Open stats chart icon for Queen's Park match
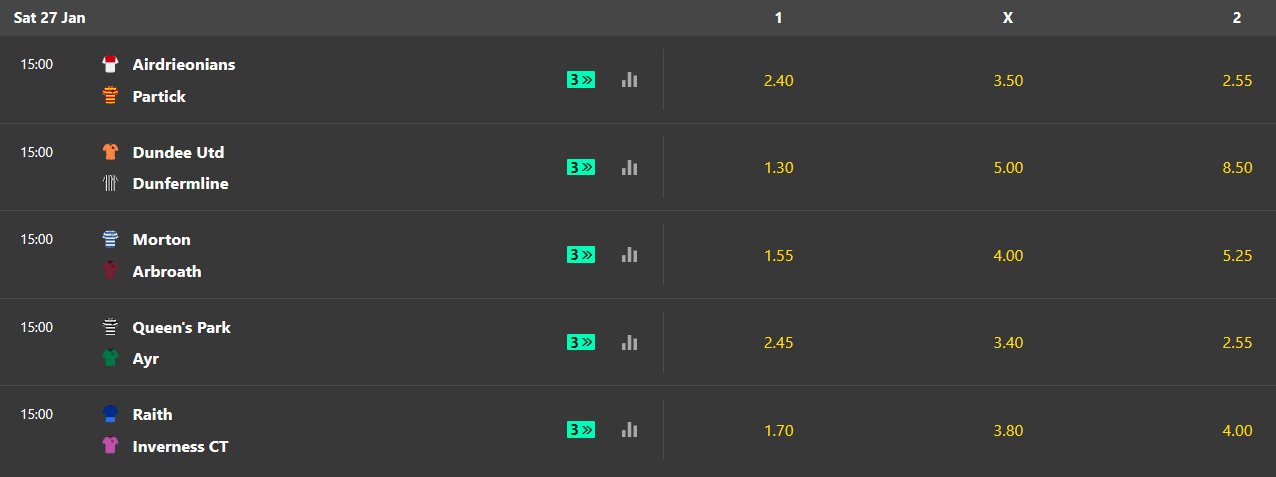The width and height of the screenshot is (1276, 477). click(629, 342)
